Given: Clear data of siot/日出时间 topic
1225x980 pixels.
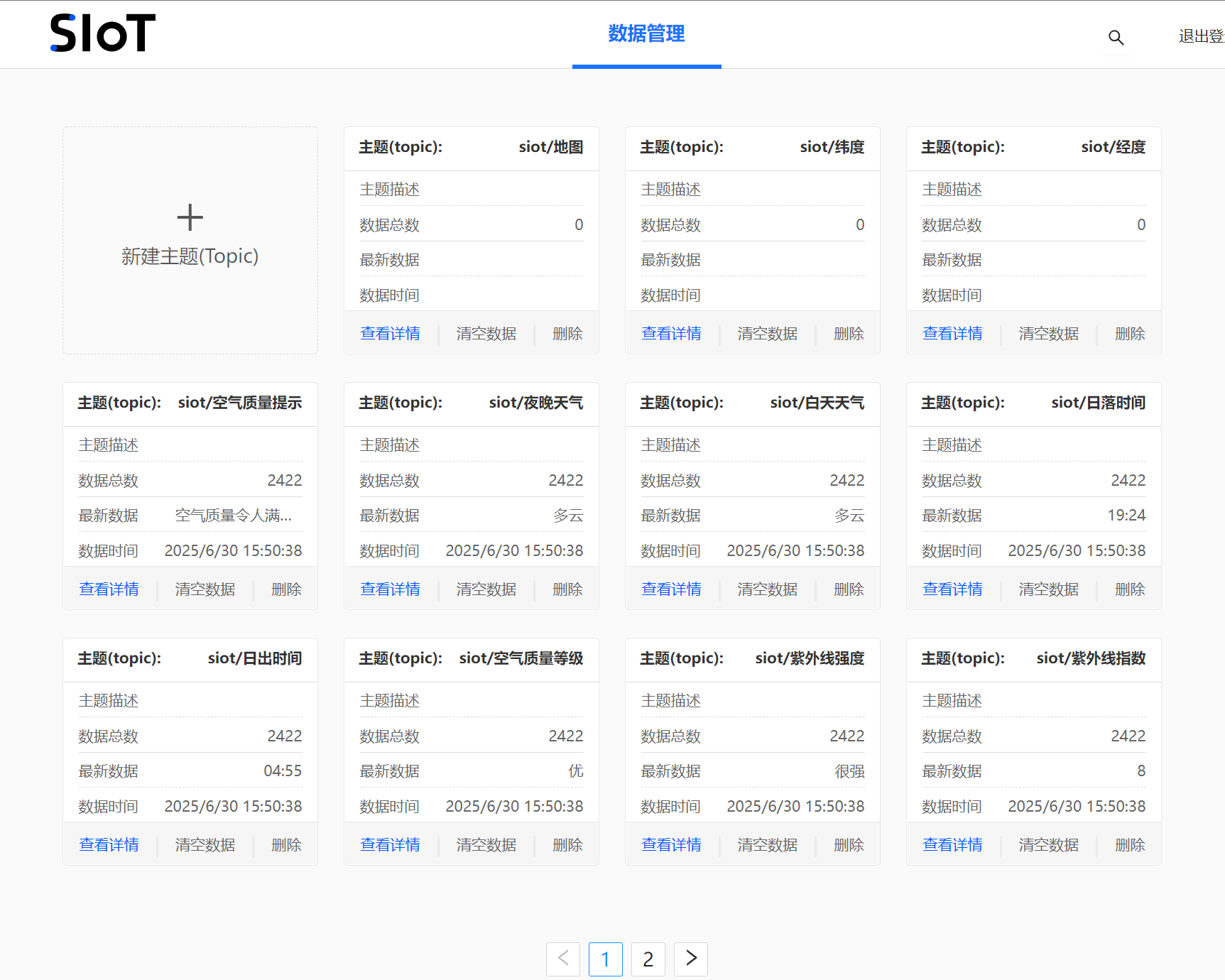Looking at the screenshot, I should [205, 844].
